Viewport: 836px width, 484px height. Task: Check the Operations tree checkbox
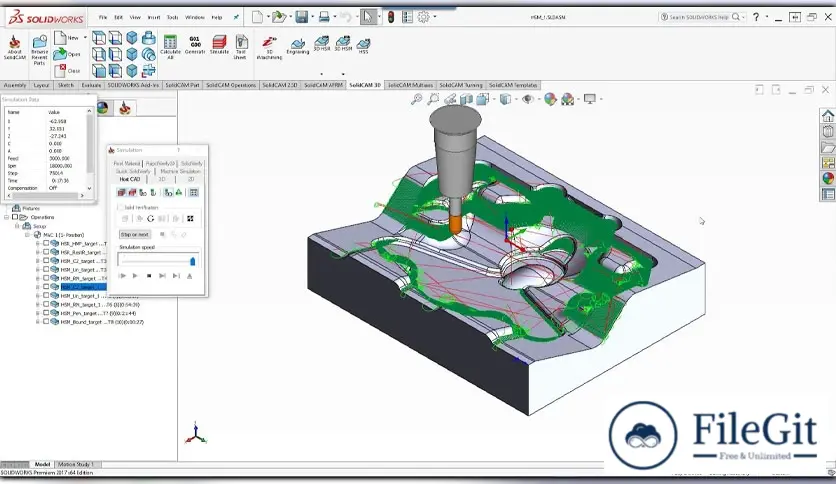(x=15, y=217)
